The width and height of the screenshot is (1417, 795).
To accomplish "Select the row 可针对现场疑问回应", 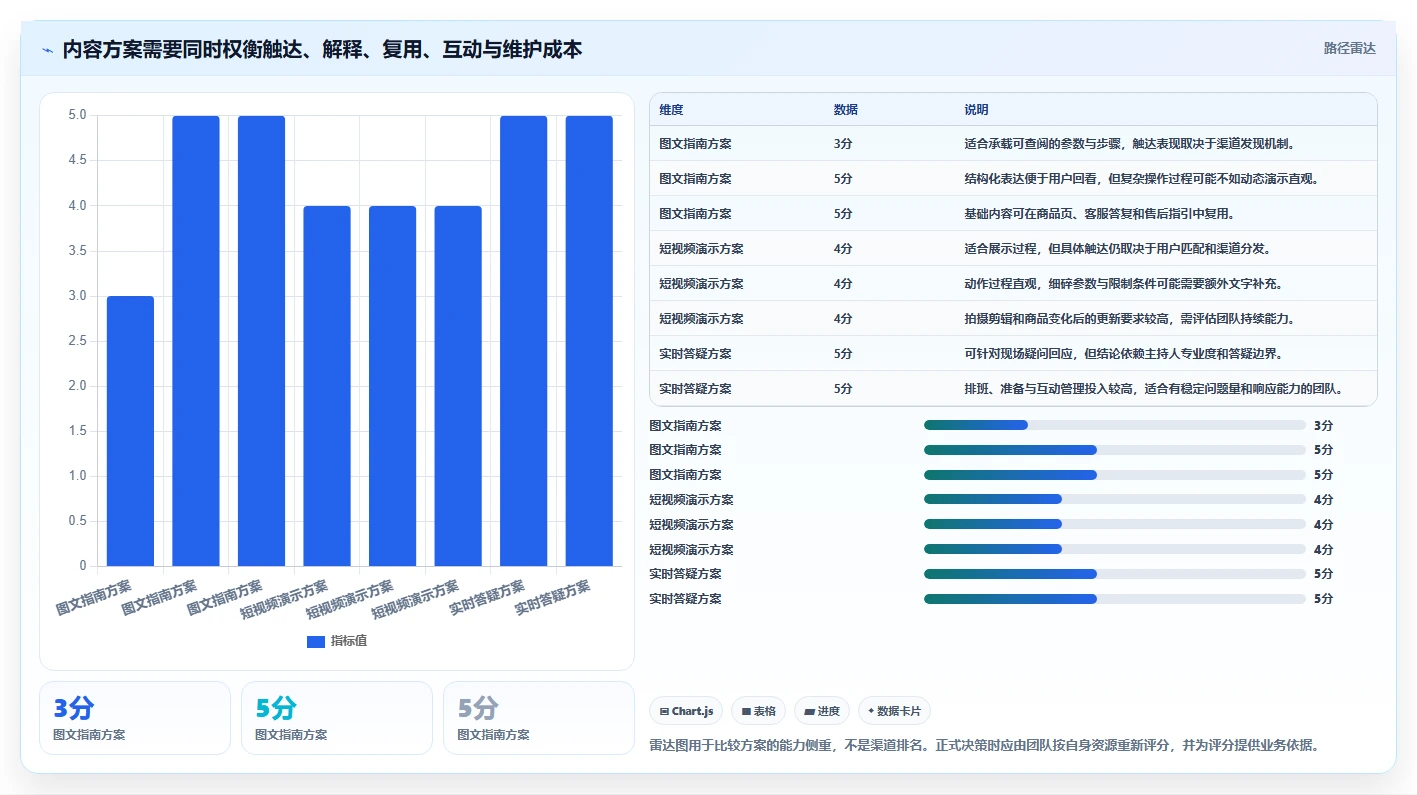I will [1013, 353].
